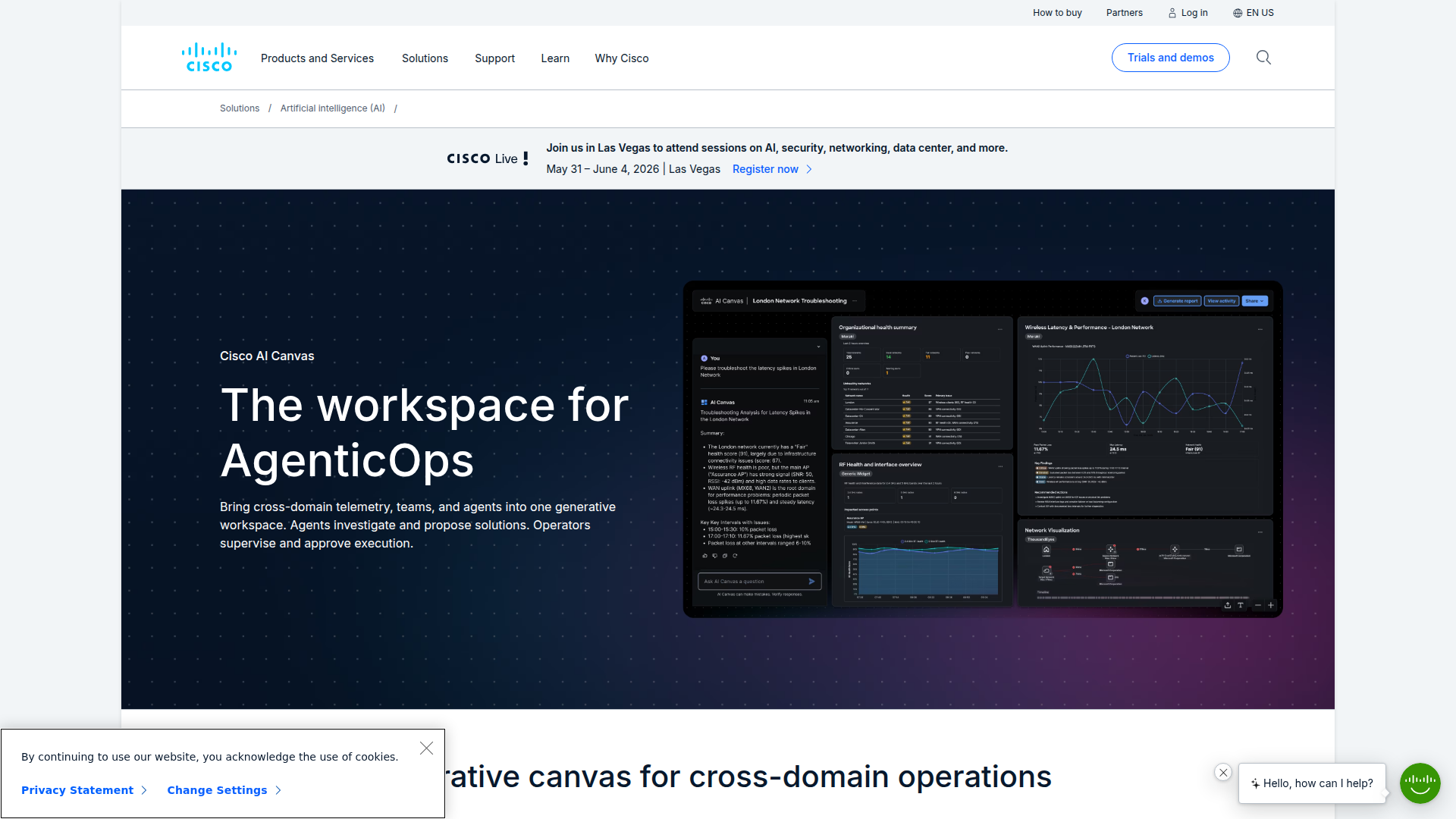Click the Cisco logo
The image size is (1456, 819).
click(x=209, y=58)
